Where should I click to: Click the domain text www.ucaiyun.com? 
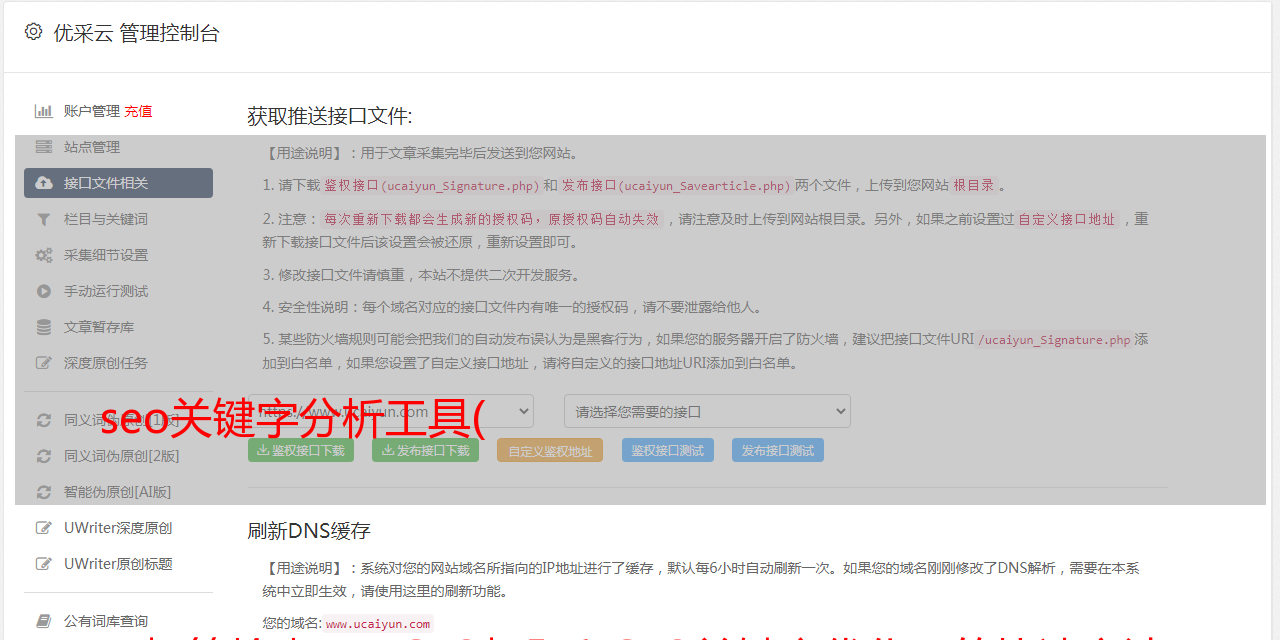(x=378, y=624)
